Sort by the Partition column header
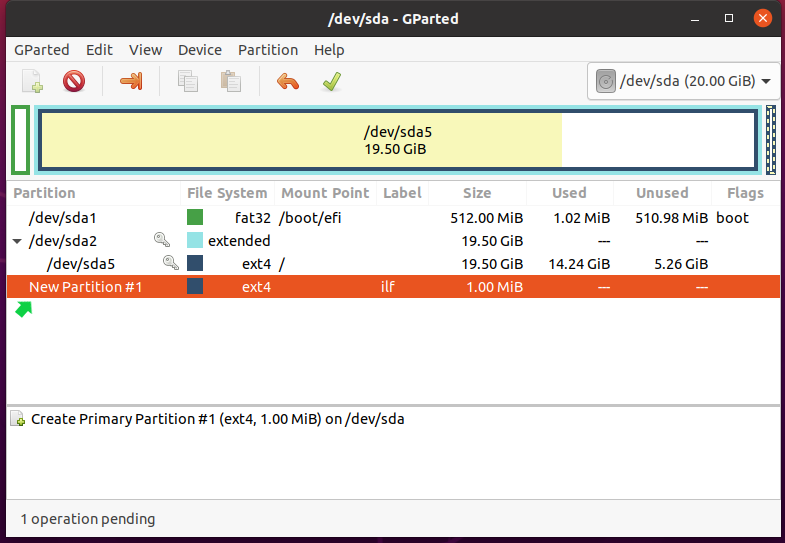Image resolution: width=785 pixels, height=543 pixels. point(94,193)
